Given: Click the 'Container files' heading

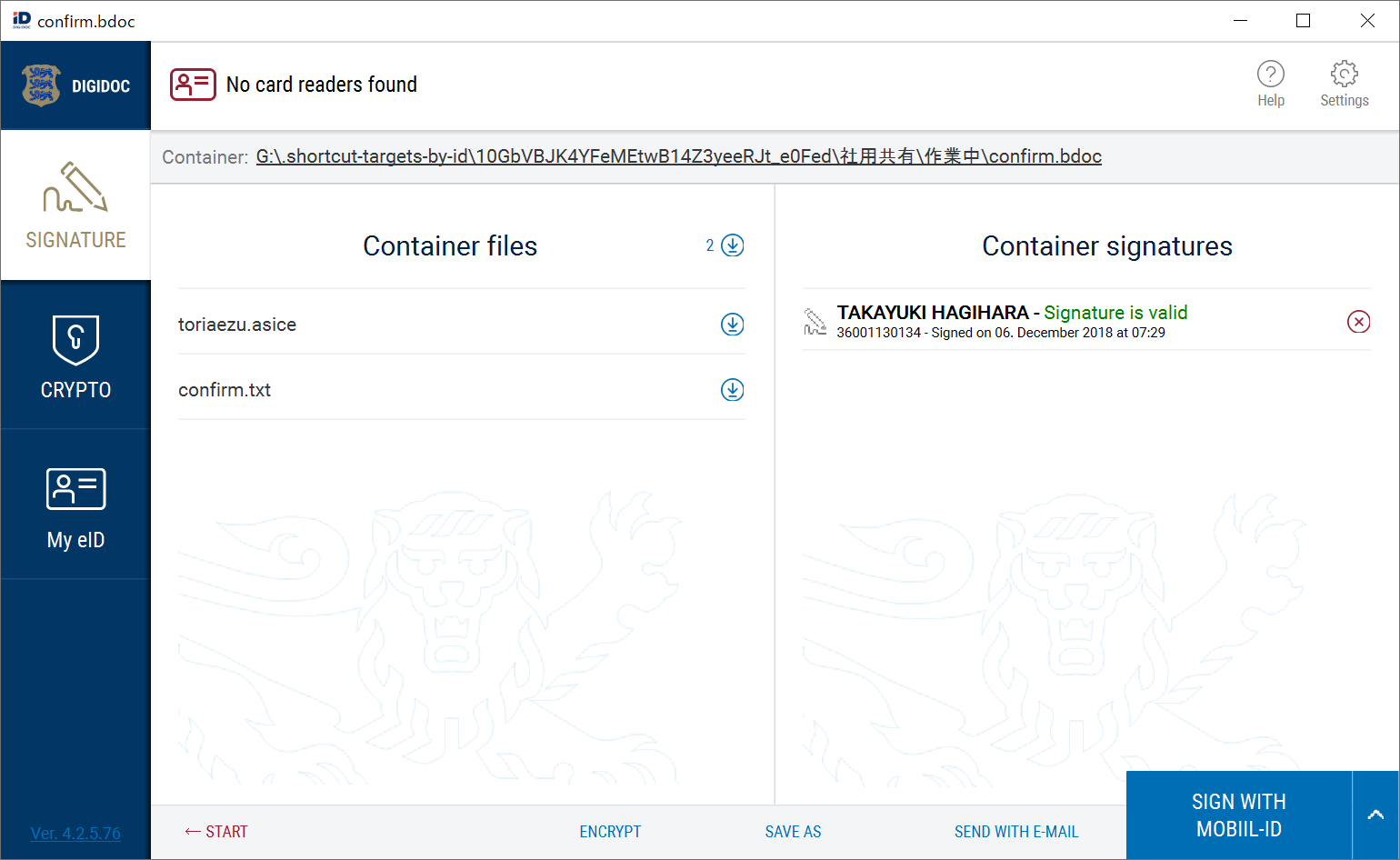Looking at the screenshot, I should click(450, 245).
